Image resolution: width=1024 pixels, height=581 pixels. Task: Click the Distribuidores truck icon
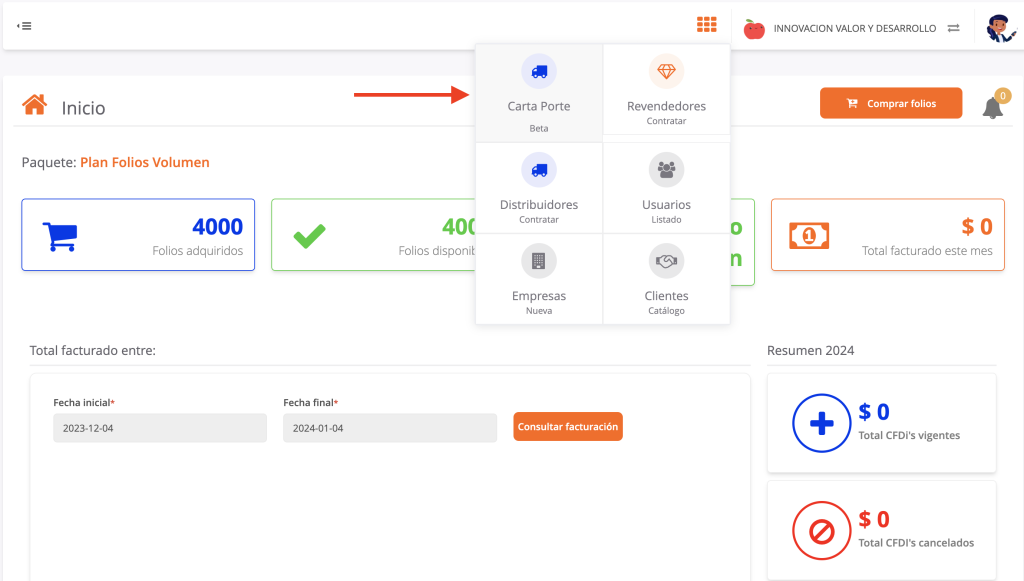point(539,170)
